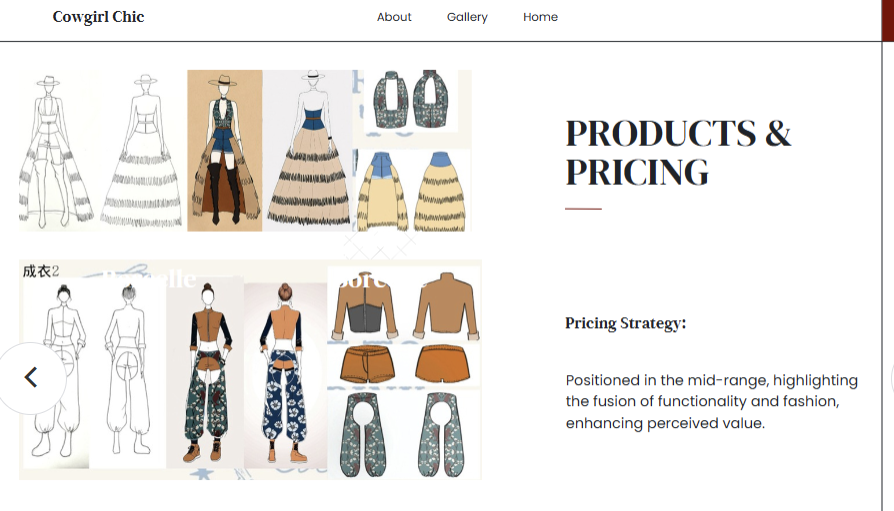This screenshot has height=511, width=894.
Task: Open the cowgirl illustration on tan background
Action: click(x=224, y=150)
